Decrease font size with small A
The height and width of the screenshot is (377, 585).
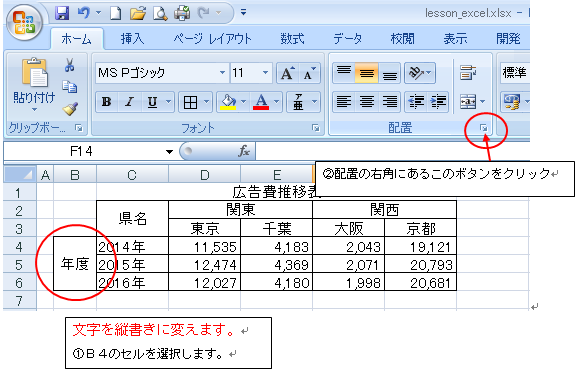click(309, 73)
